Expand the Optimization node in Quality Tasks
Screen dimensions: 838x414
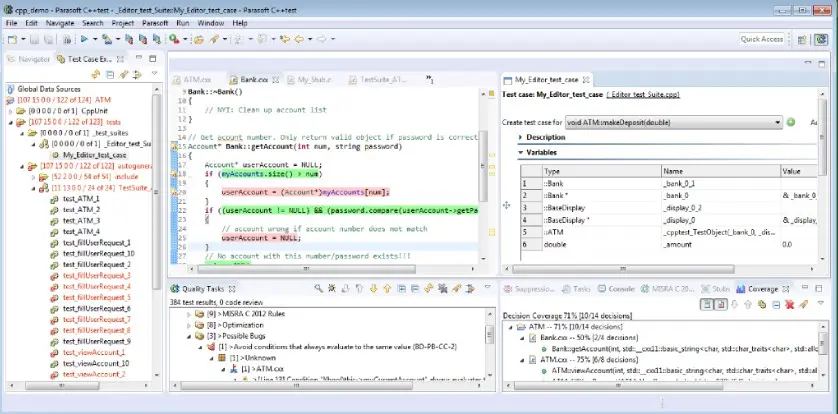(x=189, y=325)
